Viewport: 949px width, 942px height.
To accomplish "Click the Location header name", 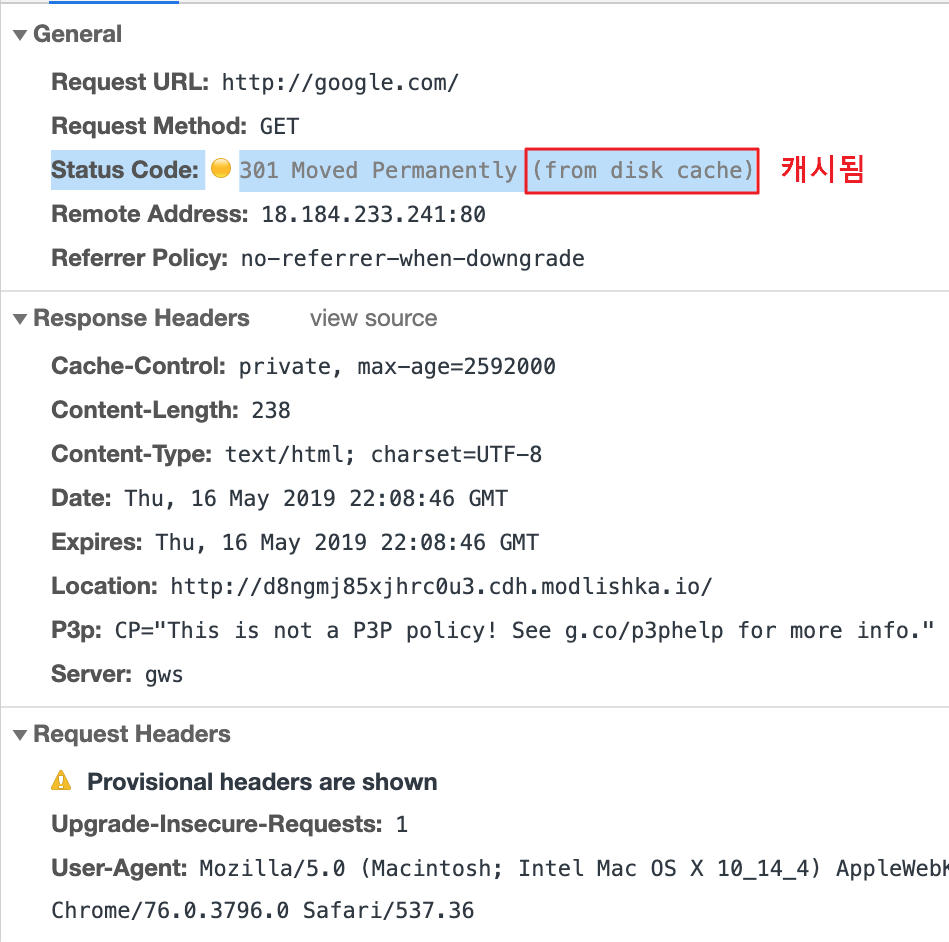I will (x=105, y=587).
